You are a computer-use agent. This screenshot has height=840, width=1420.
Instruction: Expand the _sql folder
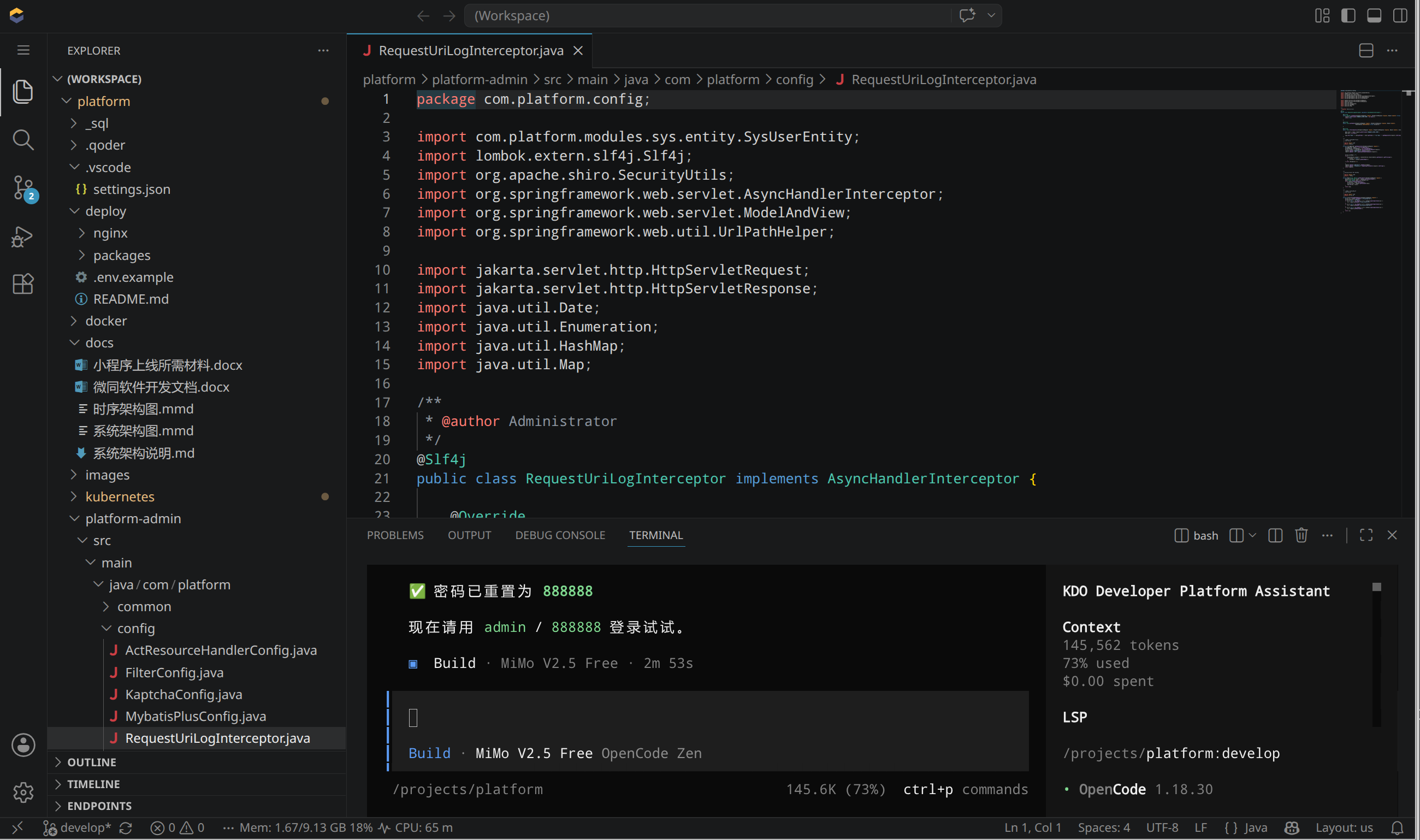[x=197, y=123]
